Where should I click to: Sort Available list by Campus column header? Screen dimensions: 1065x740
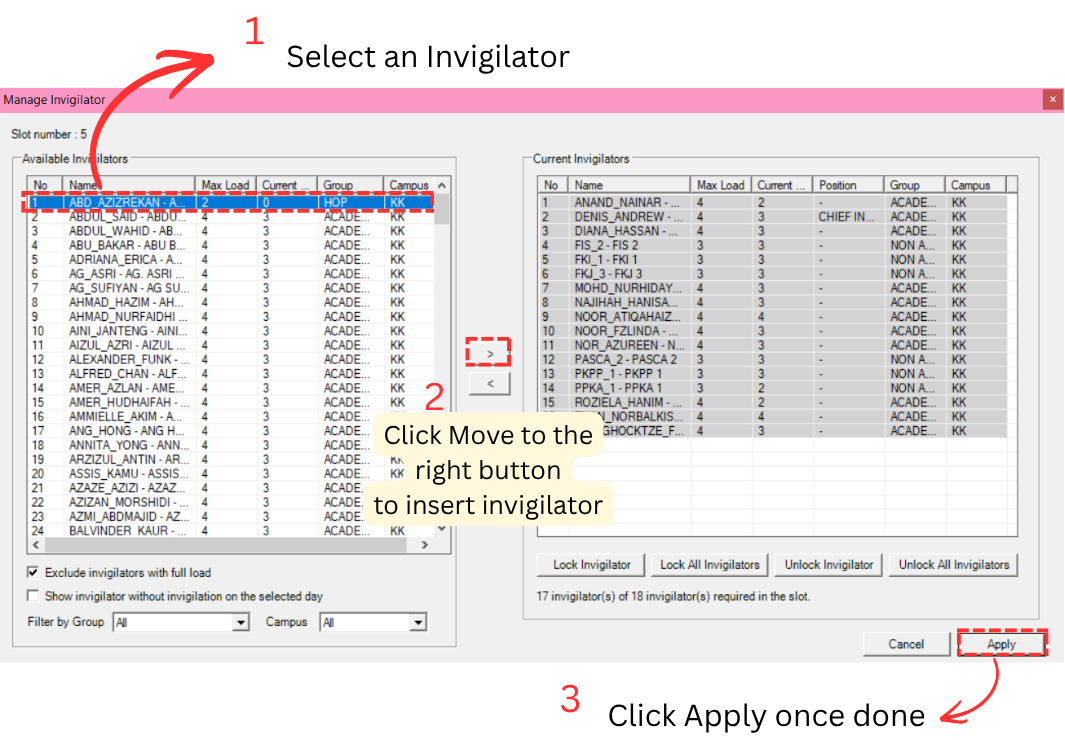click(409, 185)
